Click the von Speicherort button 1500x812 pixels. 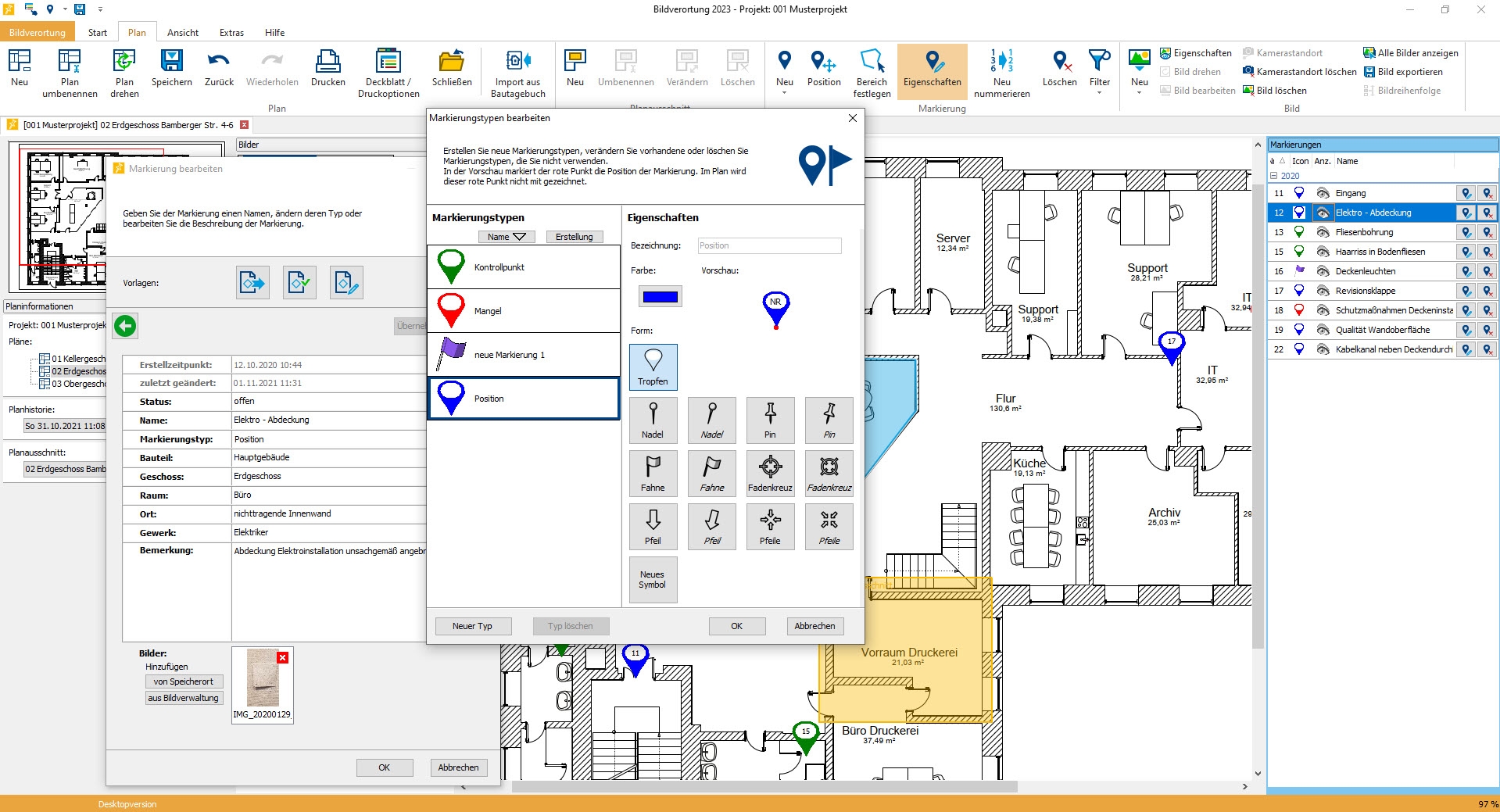184,681
